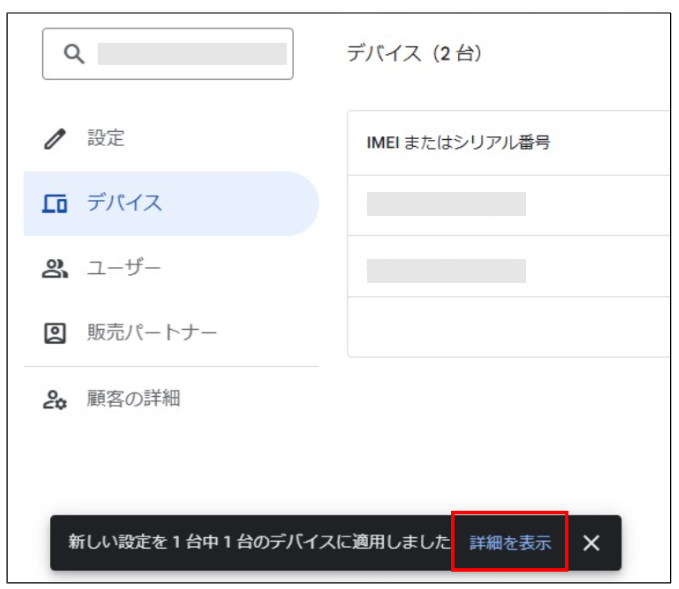
Task: Click the 詳細を表示 link
Action: tap(510, 543)
